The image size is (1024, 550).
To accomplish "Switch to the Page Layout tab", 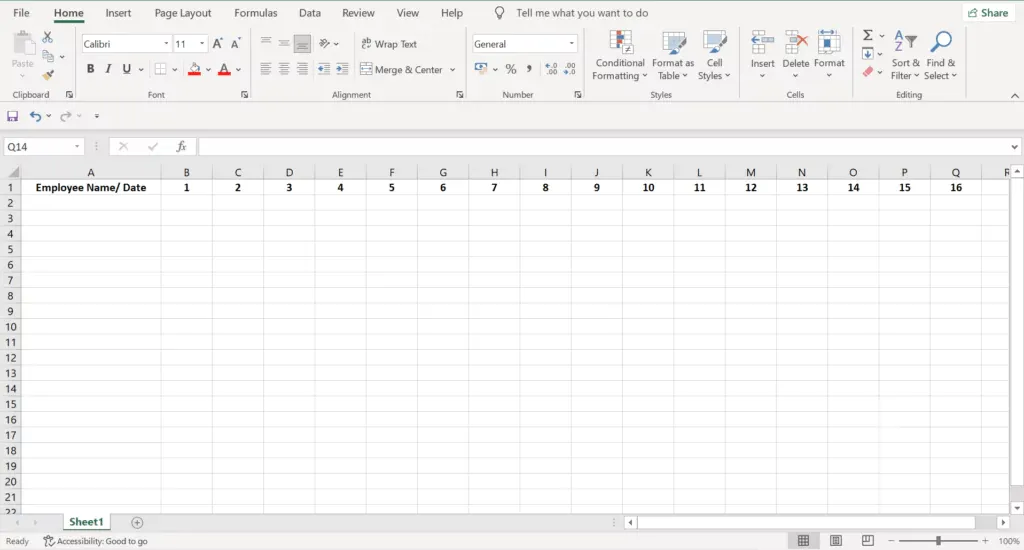I will click(x=183, y=13).
